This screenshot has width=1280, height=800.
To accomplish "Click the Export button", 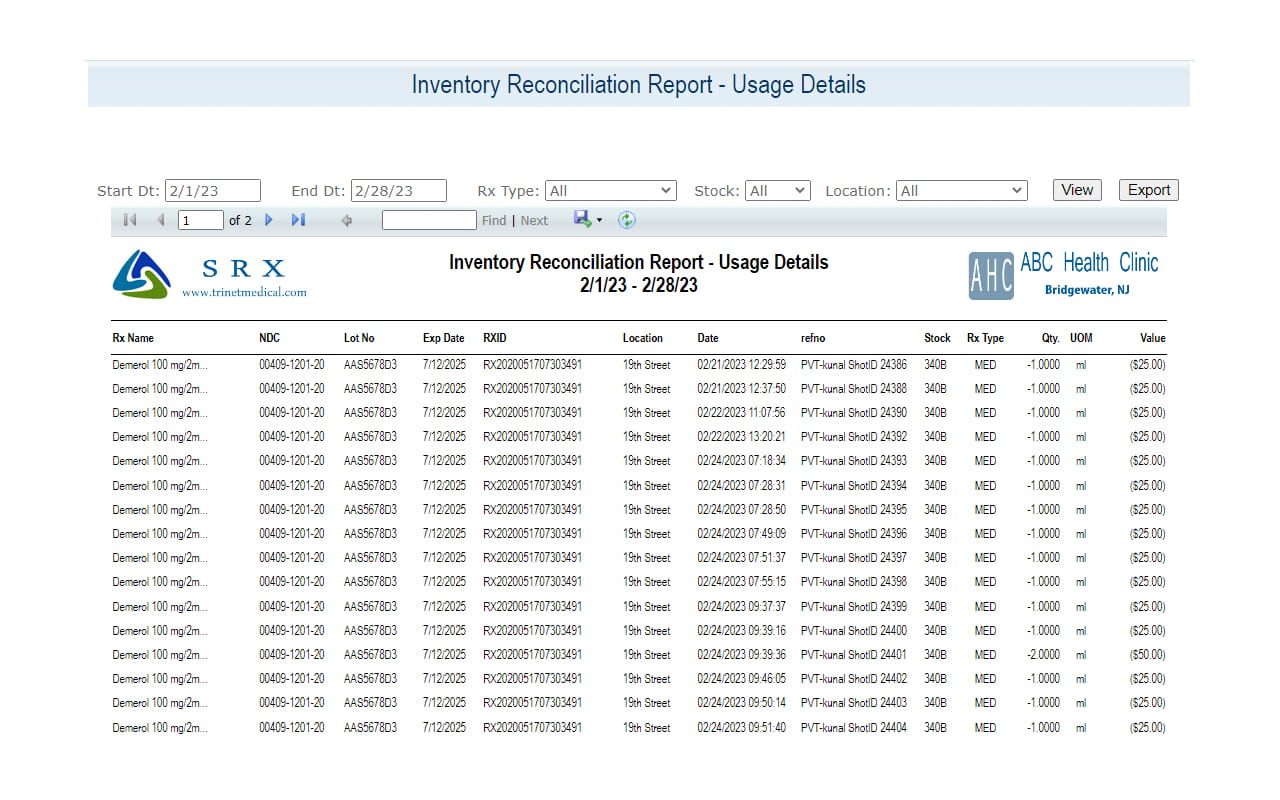I will click(x=1149, y=190).
